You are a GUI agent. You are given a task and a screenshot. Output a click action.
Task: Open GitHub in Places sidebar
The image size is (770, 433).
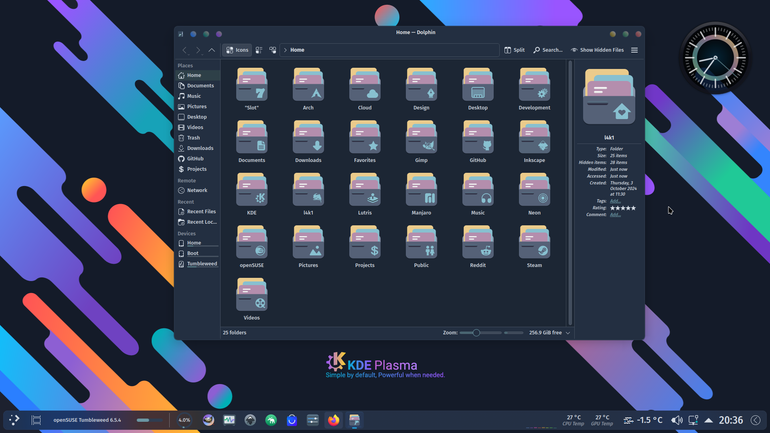point(198,159)
